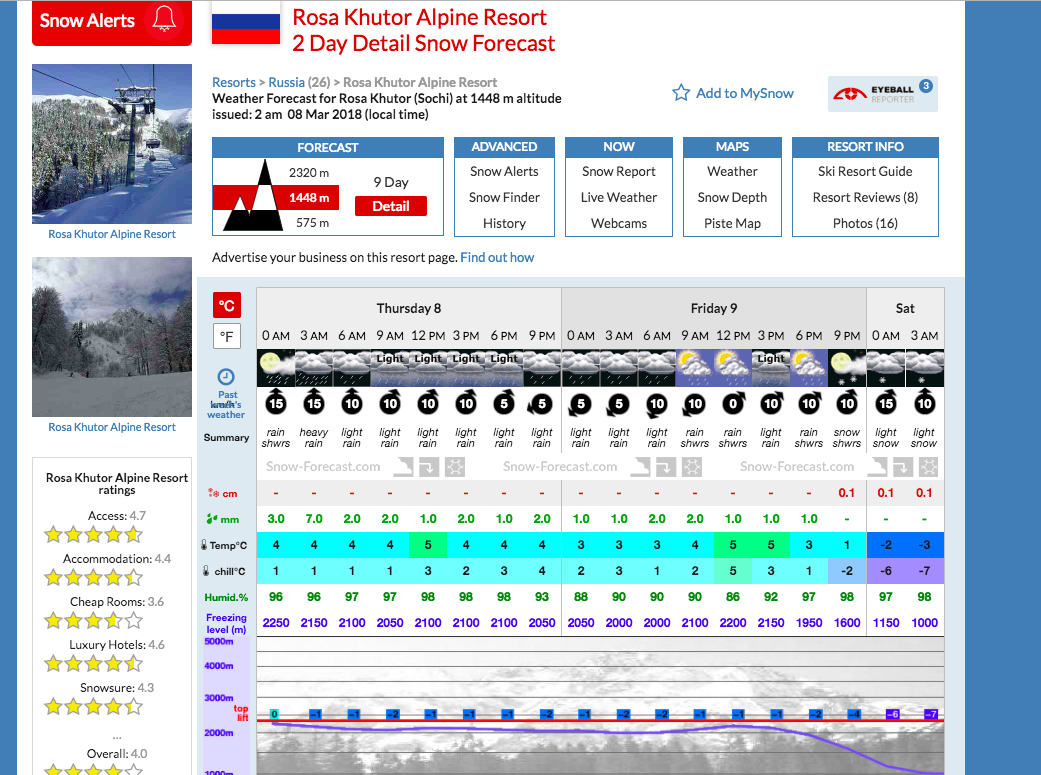This screenshot has height=775, width=1041.
Task: Open Ski Resort Guide link
Action: (865, 171)
